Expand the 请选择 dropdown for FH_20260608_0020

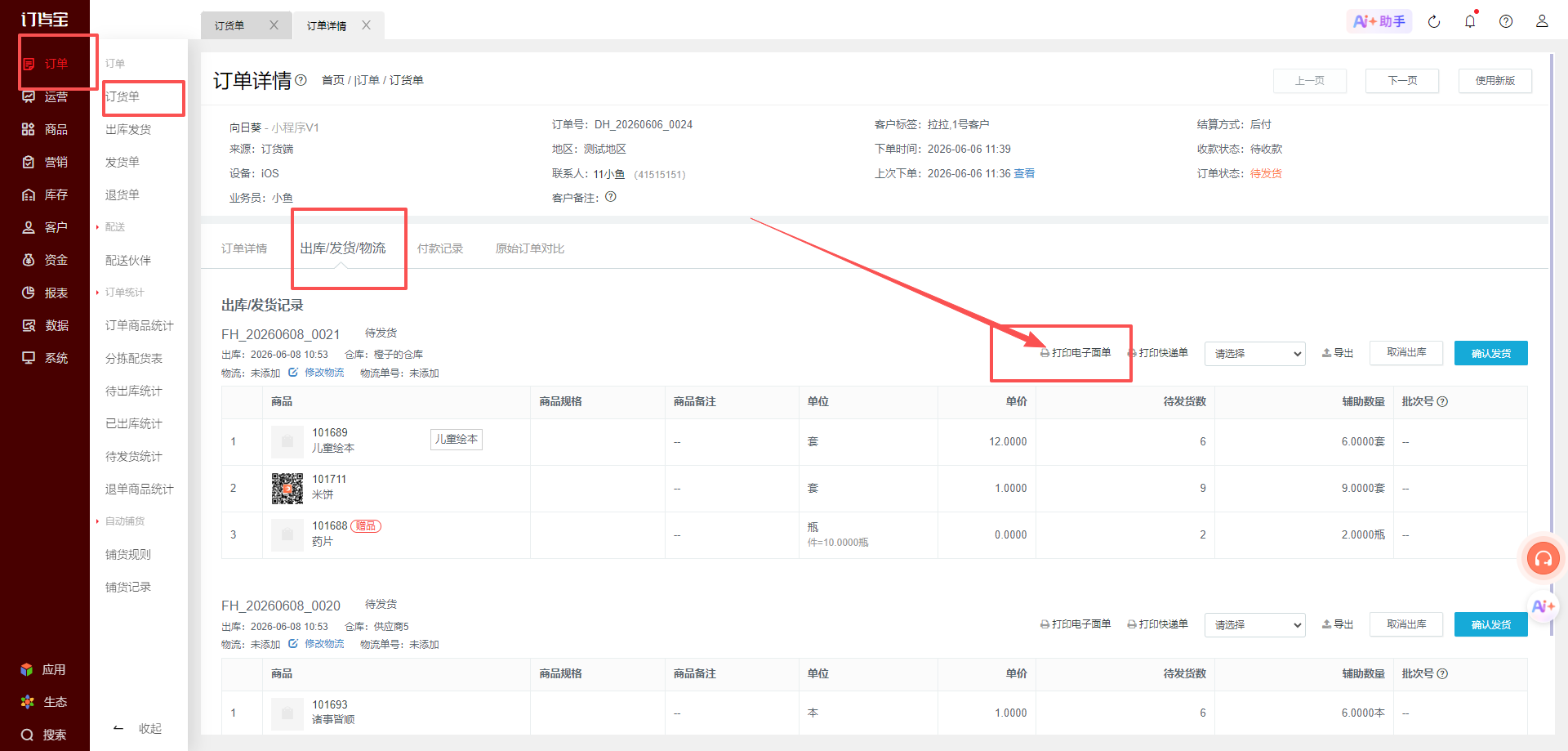pos(1255,625)
